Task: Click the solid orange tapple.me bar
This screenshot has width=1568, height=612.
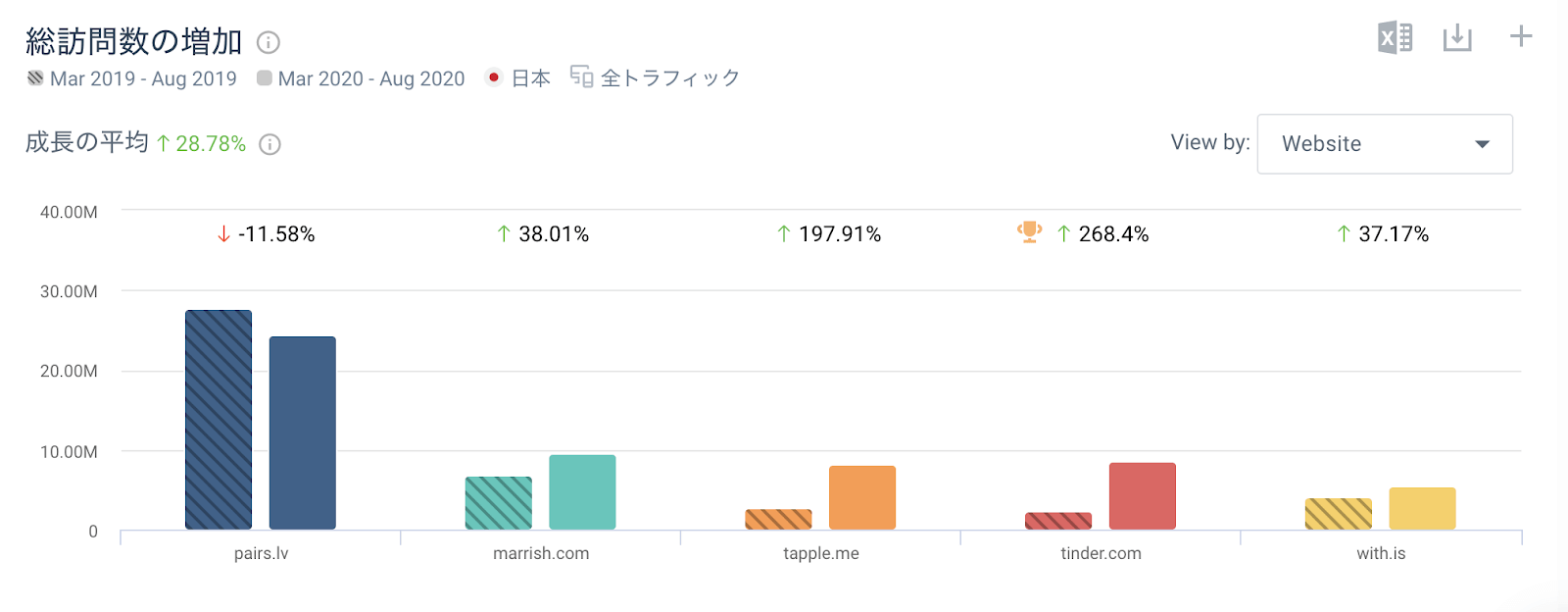Action: click(x=862, y=497)
